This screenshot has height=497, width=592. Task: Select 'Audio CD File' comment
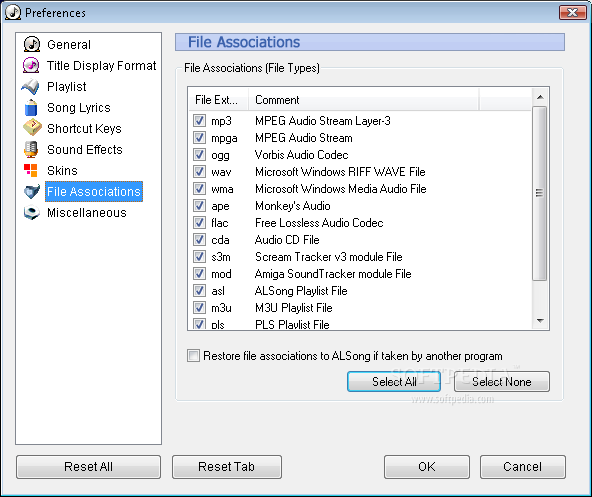(x=287, y=240)
